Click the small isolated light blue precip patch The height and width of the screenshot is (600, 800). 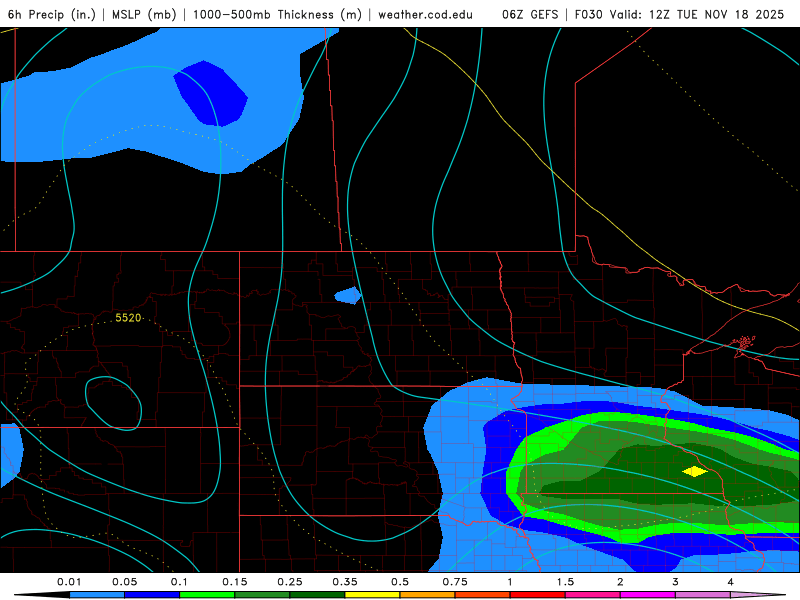tap(348, 295)
